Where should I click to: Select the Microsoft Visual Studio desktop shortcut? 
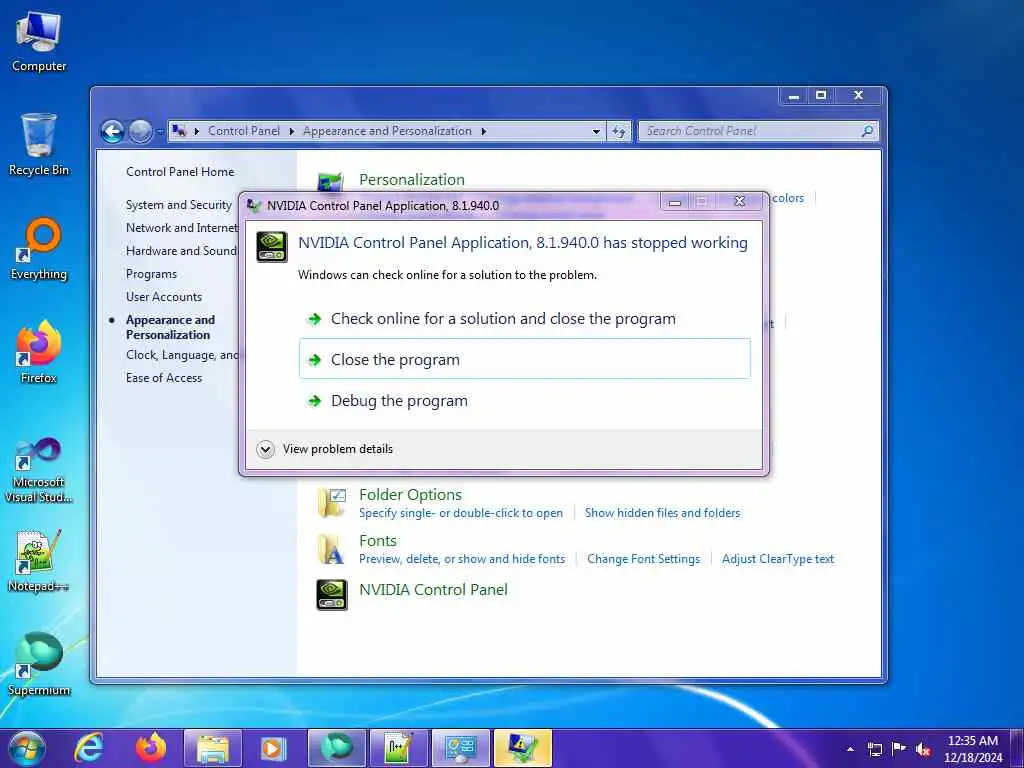tap(39, 470)
